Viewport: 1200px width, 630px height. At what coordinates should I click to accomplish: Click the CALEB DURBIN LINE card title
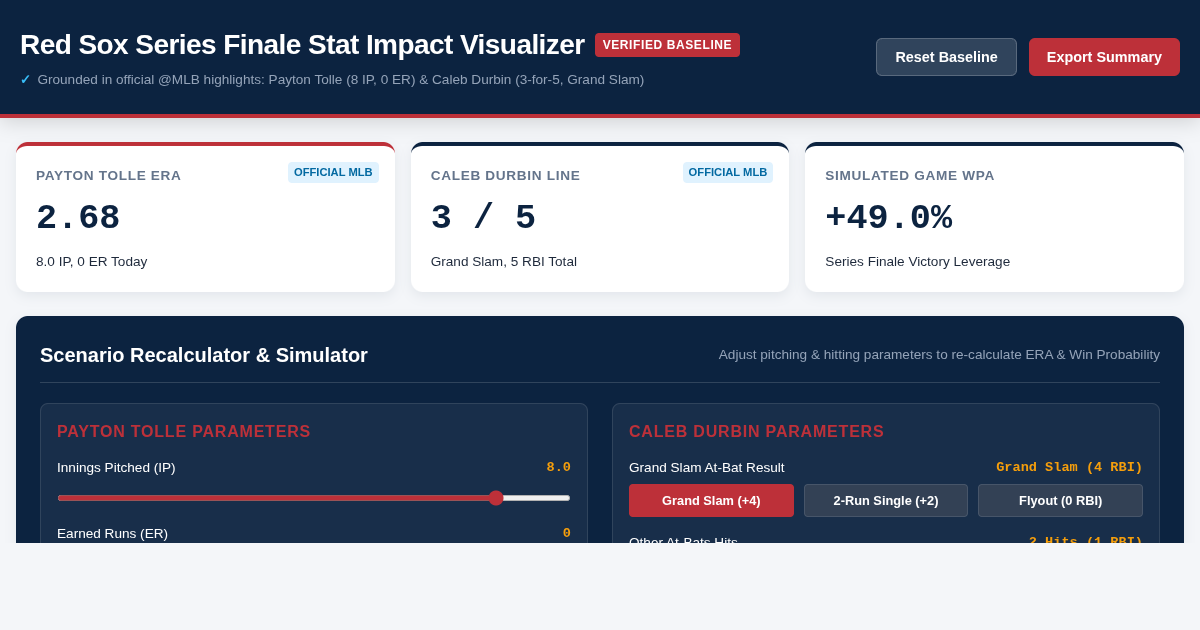point(505,176)
